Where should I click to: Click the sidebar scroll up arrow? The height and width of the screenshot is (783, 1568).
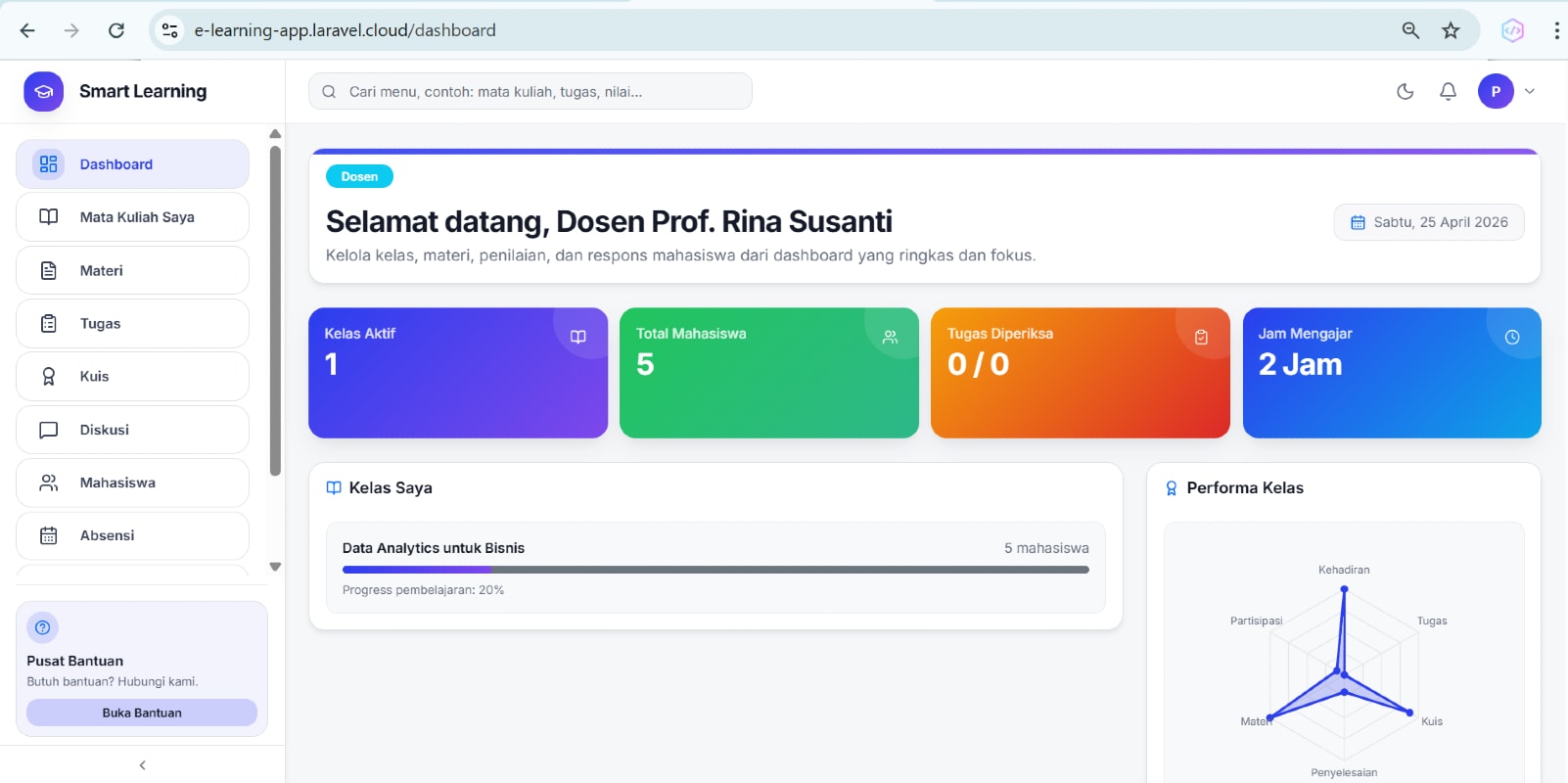275,134
